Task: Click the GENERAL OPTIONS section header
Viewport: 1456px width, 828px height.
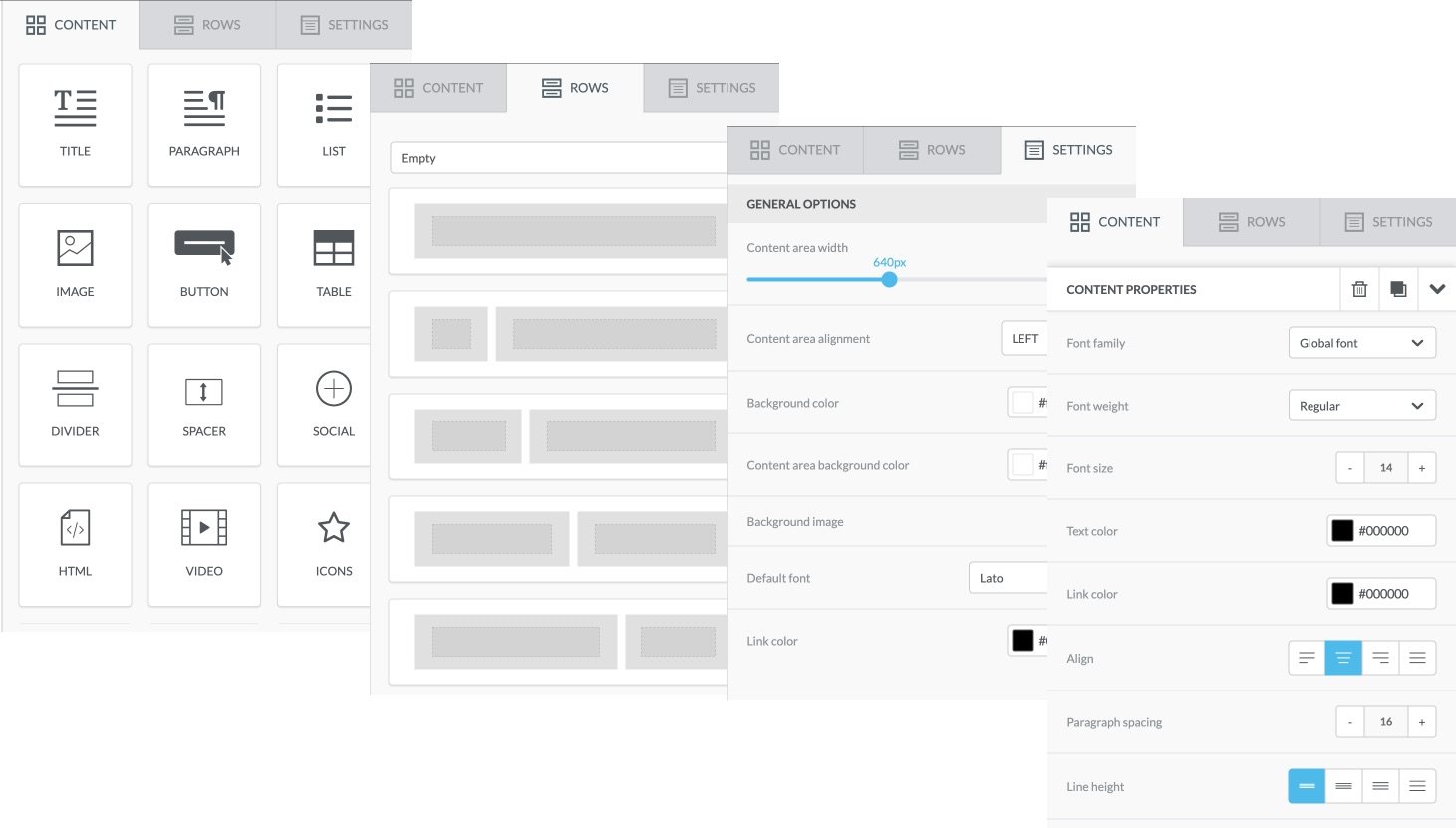Action: 887,204
